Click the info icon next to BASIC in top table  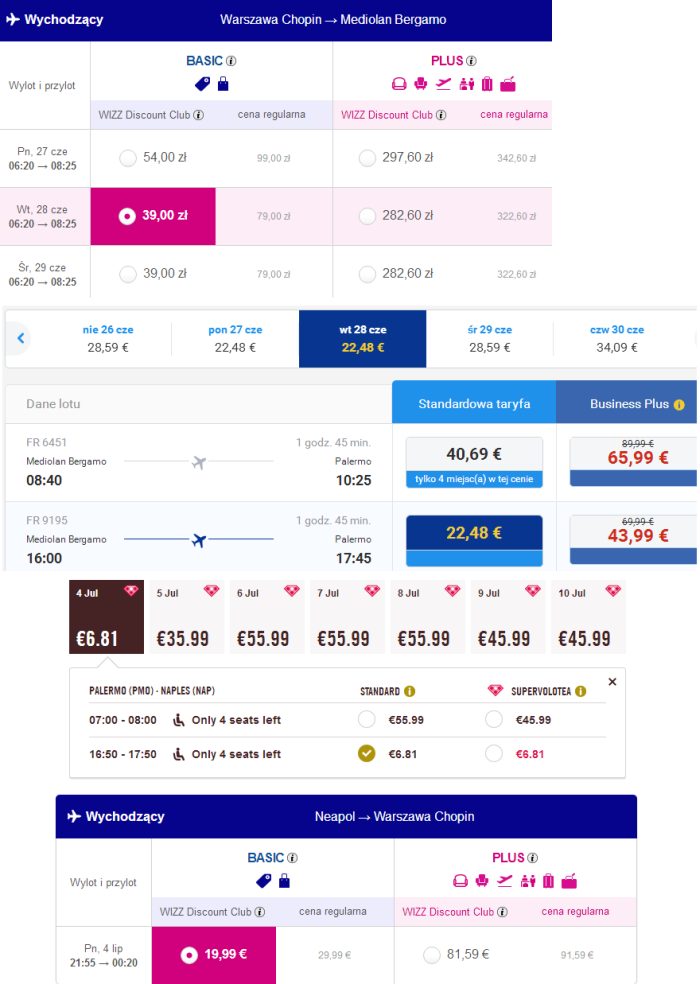(x=231, y=61)
